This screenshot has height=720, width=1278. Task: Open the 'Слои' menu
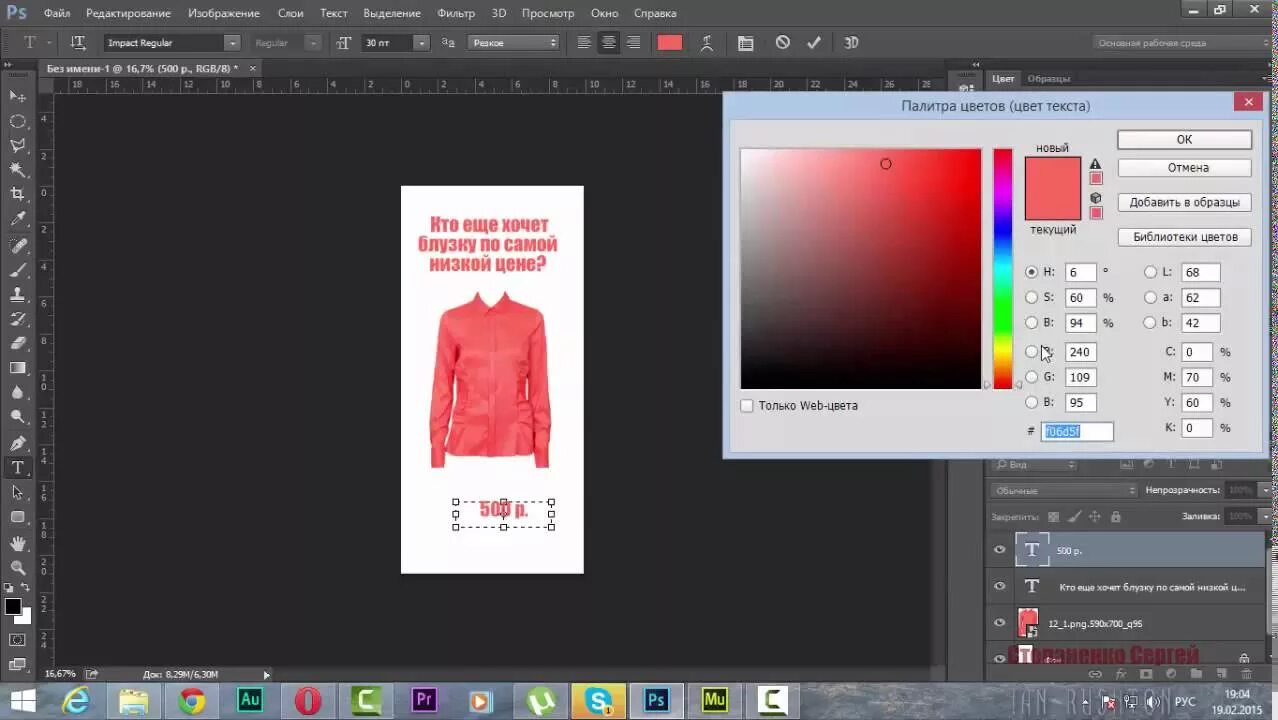click(x=290, y=13)
